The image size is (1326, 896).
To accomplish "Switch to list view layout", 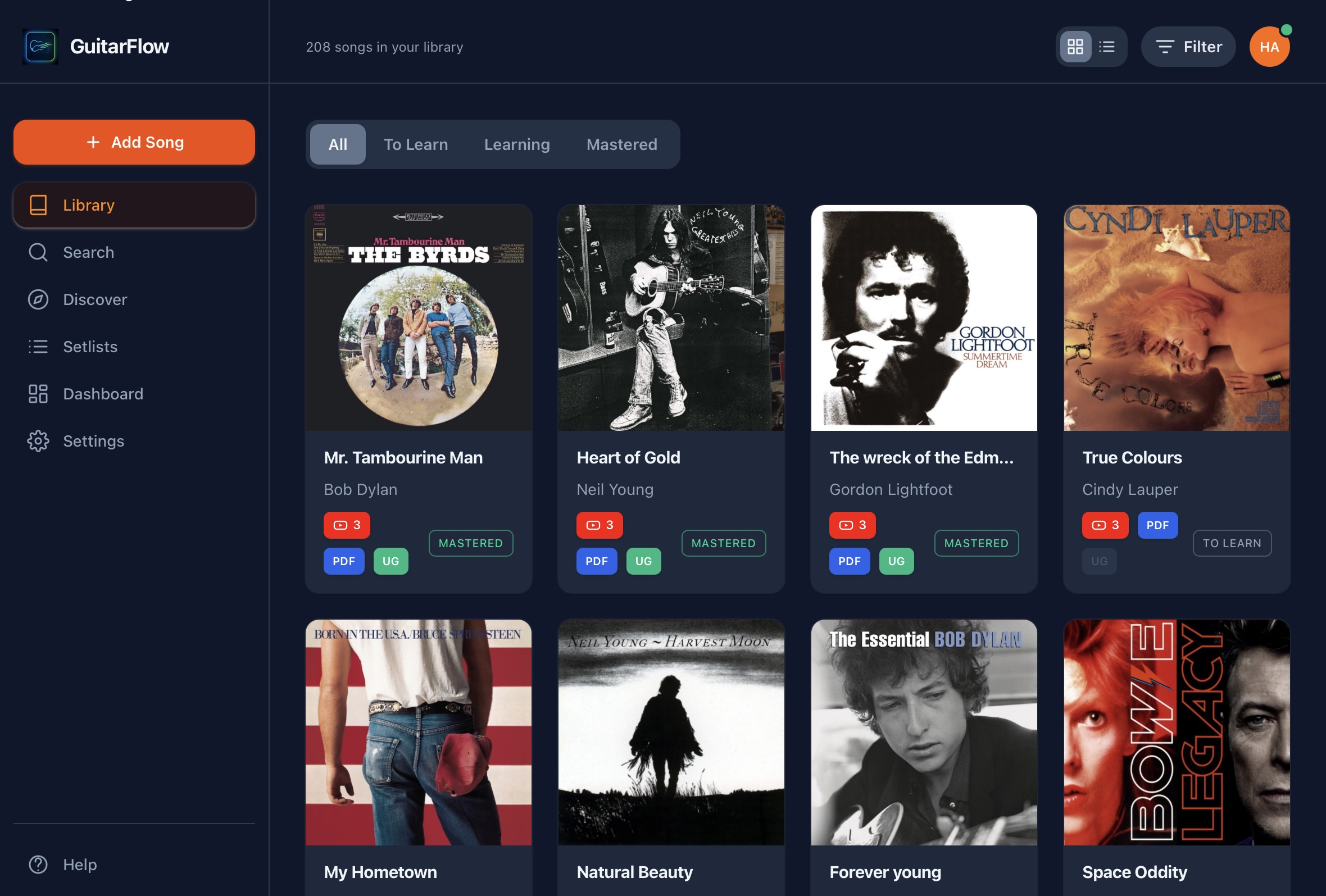I will click(x=1106, y=47).
